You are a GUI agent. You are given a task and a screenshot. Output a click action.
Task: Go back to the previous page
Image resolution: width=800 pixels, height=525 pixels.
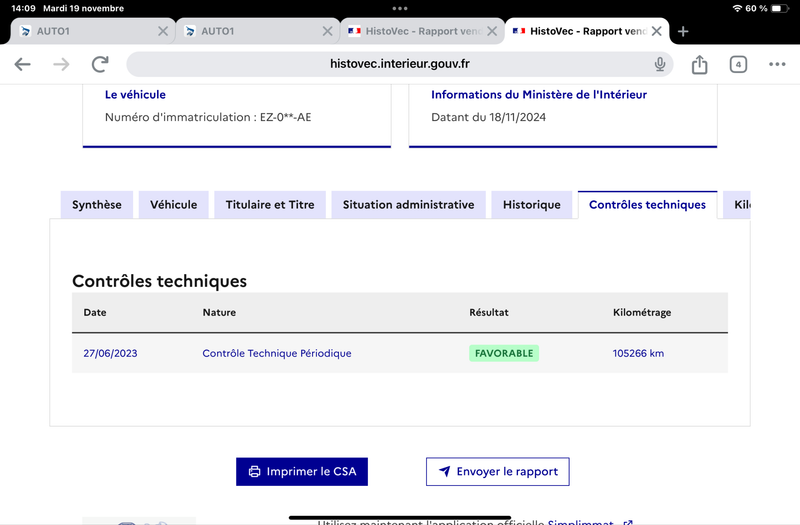click(22, 64)
